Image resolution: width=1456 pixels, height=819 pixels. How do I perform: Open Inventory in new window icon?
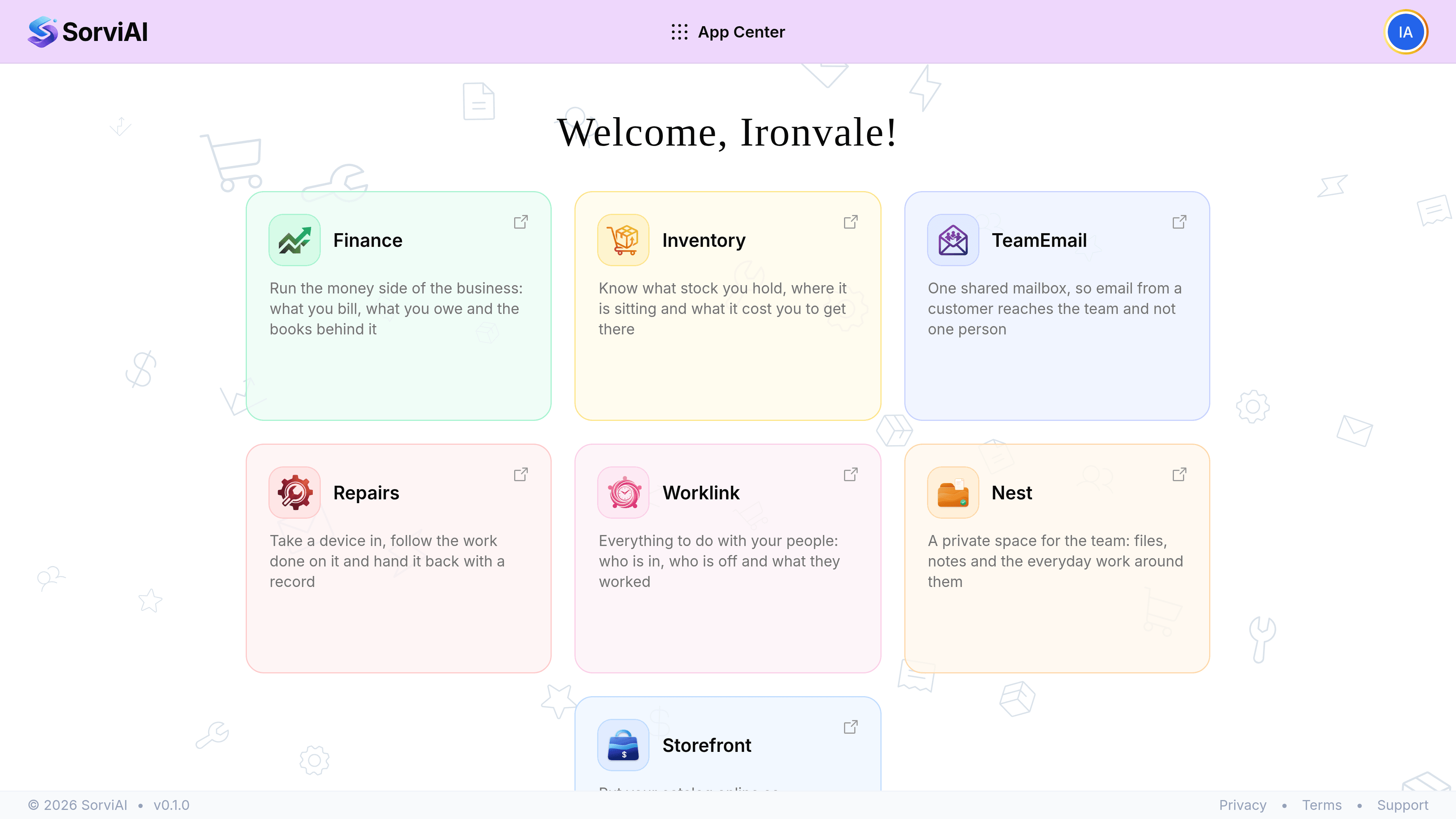(x=850, y=222)
